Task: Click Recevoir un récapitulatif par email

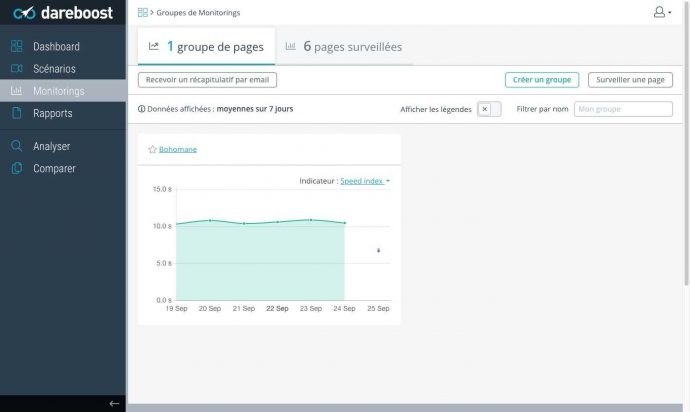Action: [207, 80]
